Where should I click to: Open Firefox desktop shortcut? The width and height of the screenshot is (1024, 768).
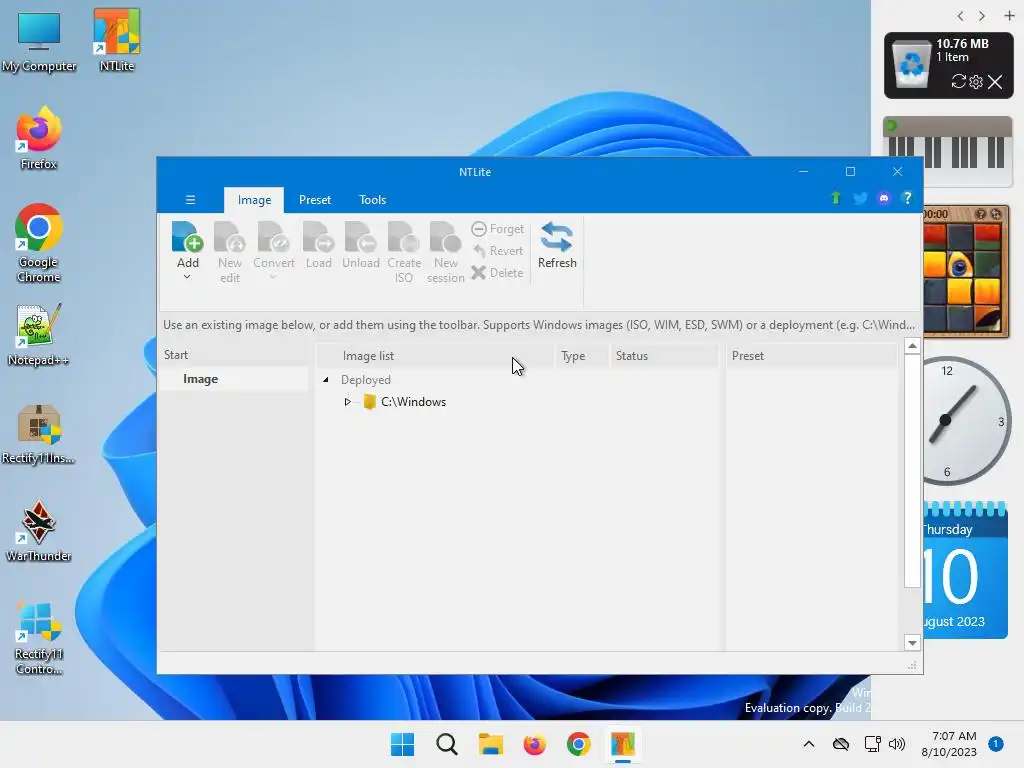[x=39, y=138]
